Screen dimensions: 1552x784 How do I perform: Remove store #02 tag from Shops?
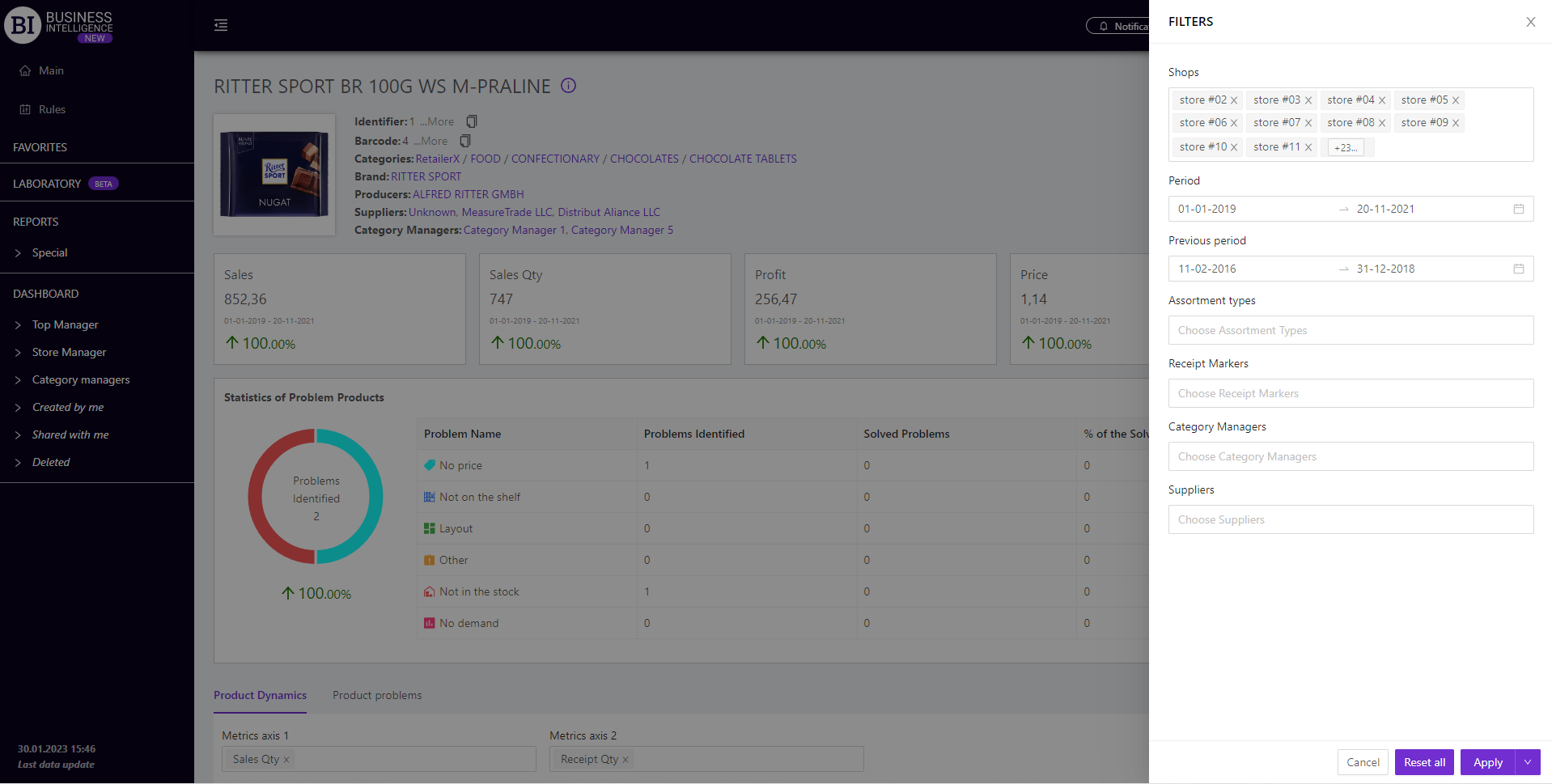(x=1234, y=101)
